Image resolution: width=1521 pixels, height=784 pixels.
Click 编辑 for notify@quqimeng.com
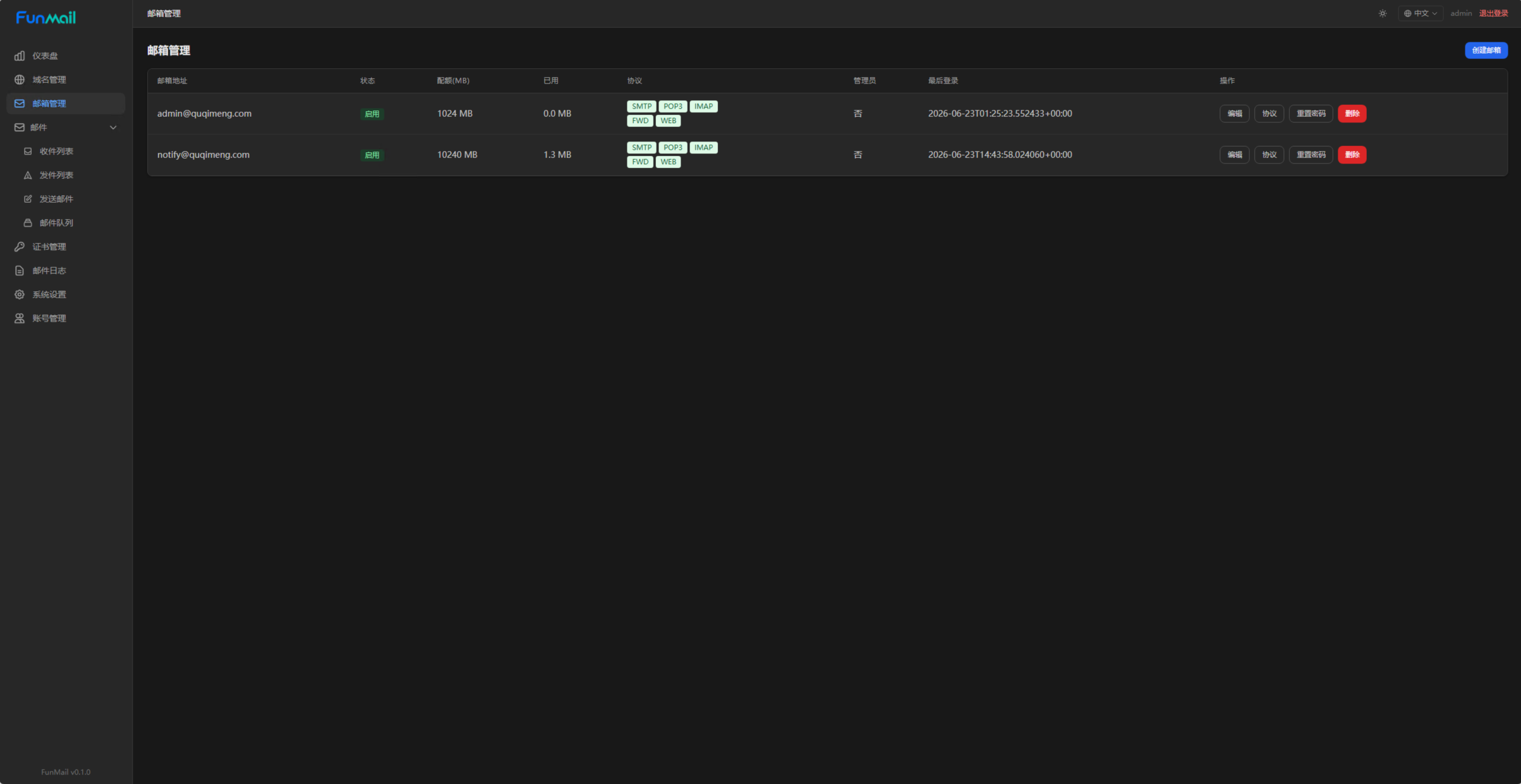[x=1234, y=155]
